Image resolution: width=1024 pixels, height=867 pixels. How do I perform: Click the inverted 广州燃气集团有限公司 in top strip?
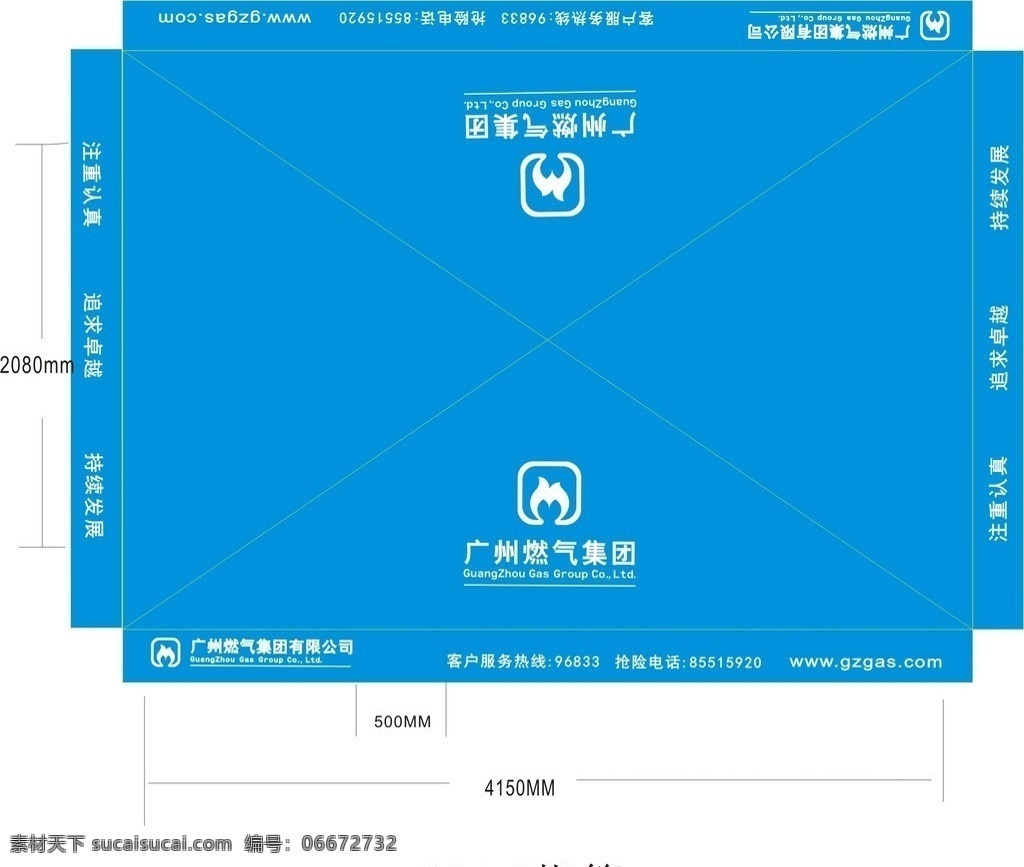pyautogui.click(x=829, y=32)
